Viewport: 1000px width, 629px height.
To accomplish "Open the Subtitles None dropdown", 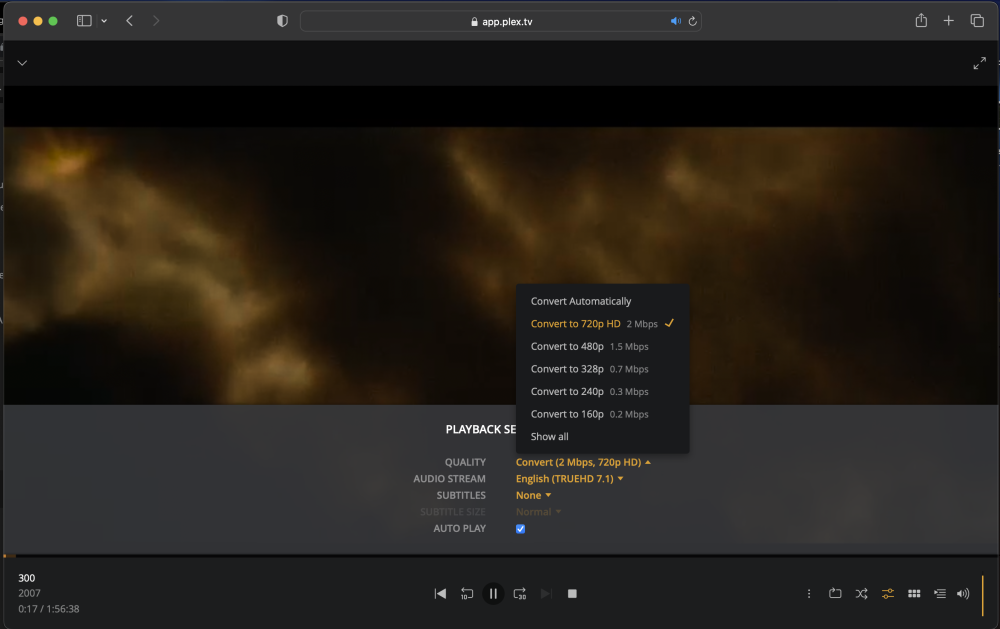I will pos(533,495).
